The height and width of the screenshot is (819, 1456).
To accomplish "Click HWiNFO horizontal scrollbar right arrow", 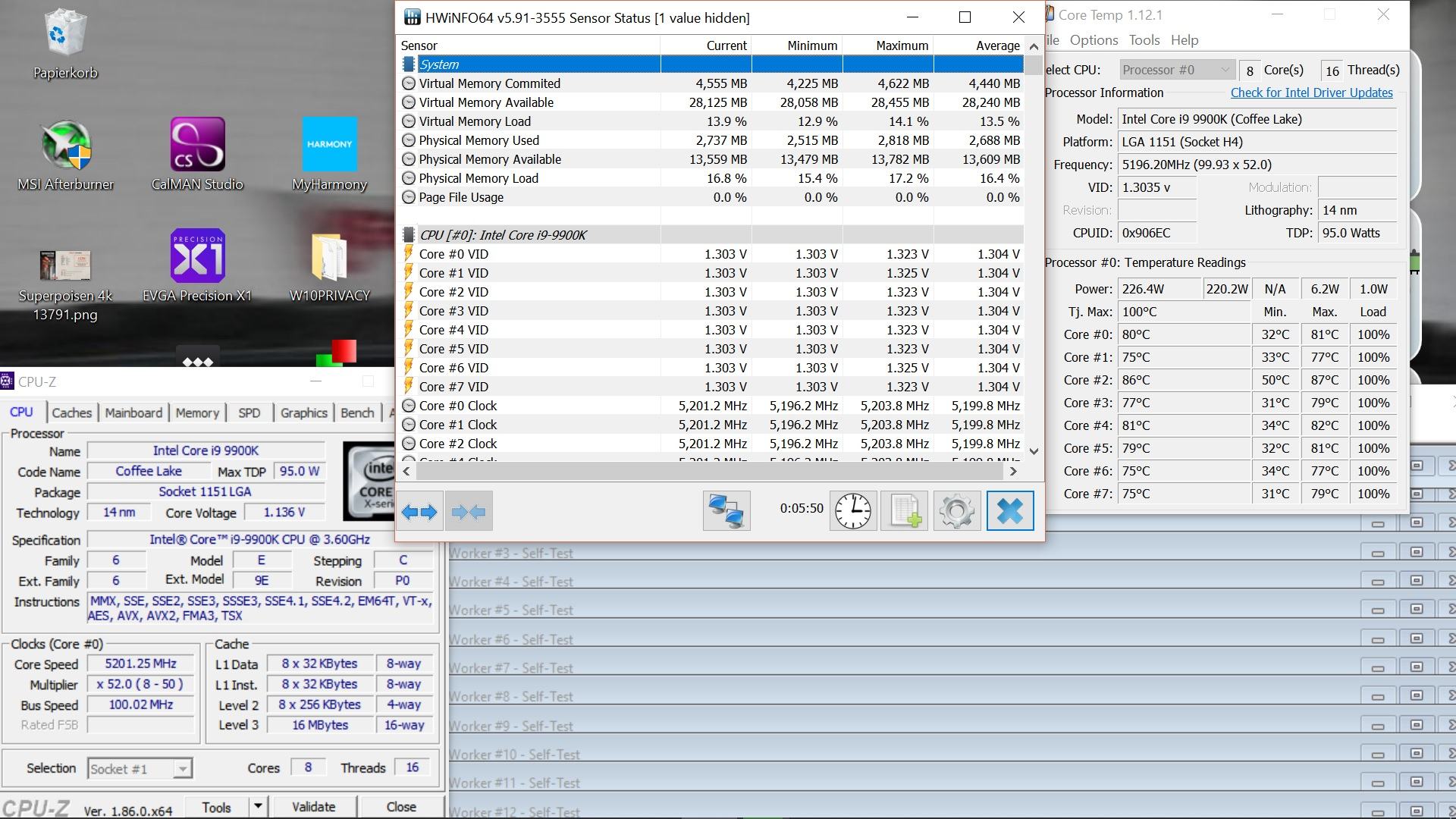I will 1013,471.
